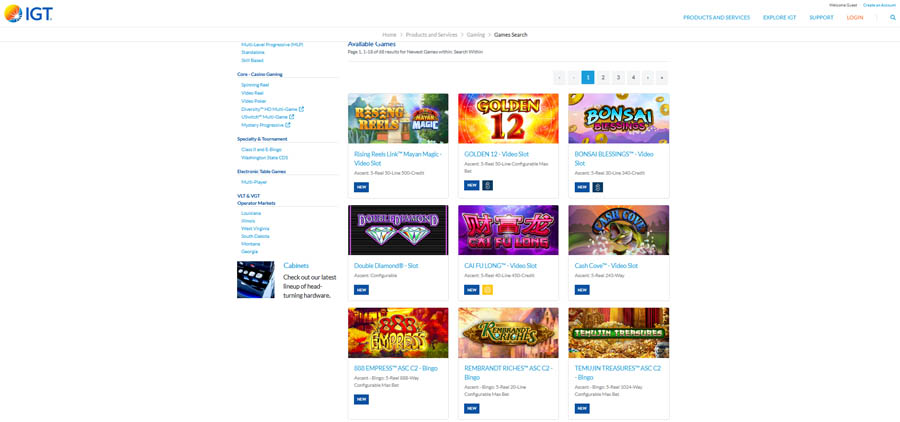This screenshot has width=900, height=422.
Task: Jump to last page pagination arrow
Action: [x=662, y=78]
